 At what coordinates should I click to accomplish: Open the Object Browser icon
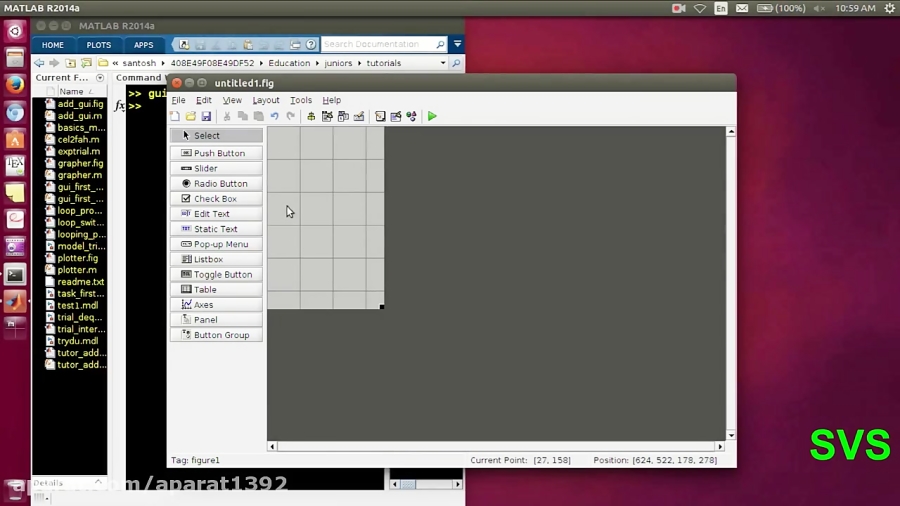pyautogui.click(x=412, y=116)
